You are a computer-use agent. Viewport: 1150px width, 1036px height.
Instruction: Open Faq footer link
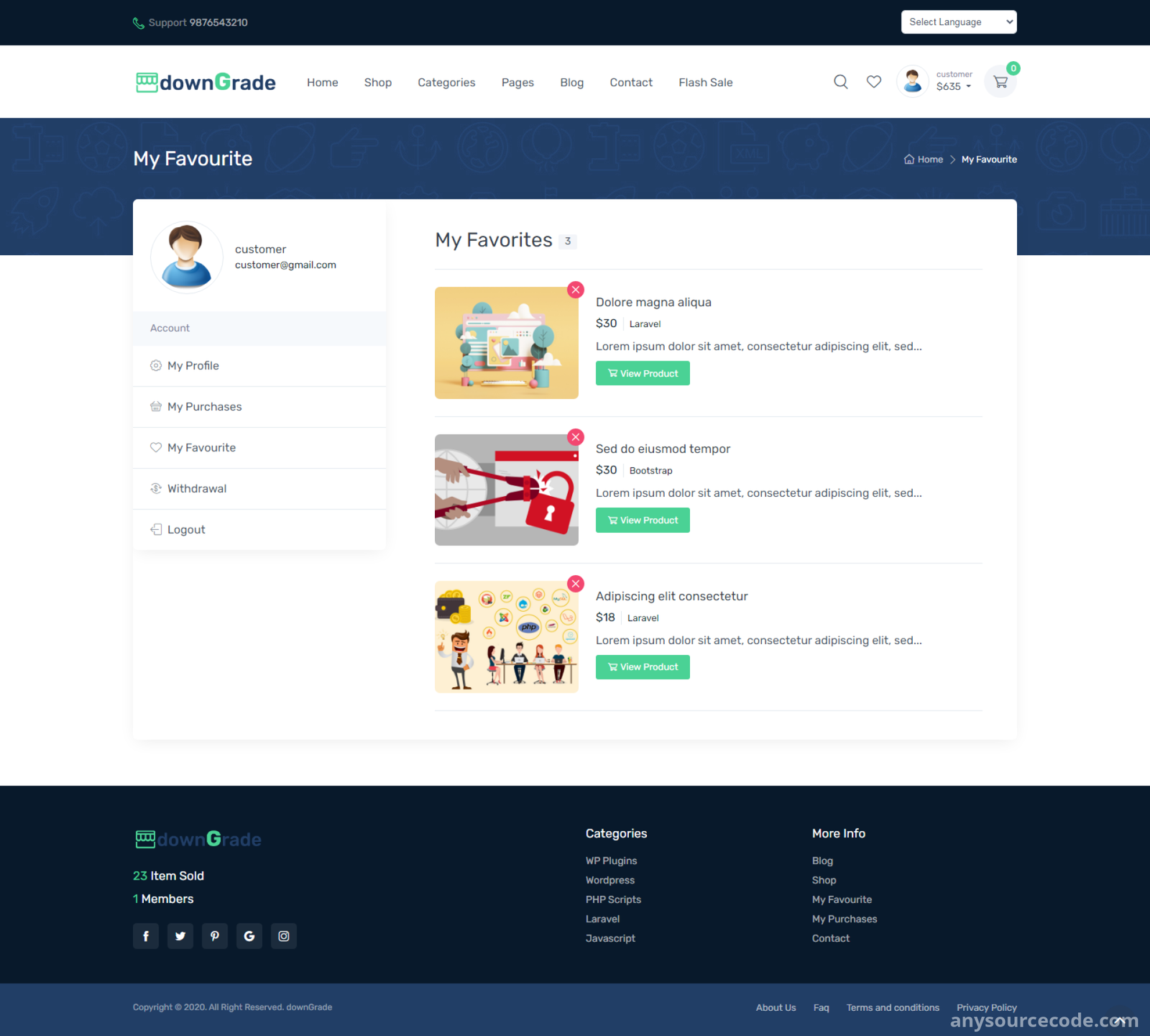point(821,1007)
